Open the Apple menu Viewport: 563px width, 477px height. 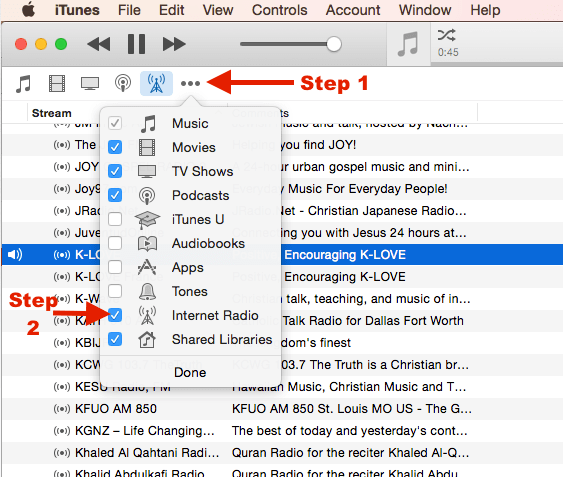click(x=28, y=10)
